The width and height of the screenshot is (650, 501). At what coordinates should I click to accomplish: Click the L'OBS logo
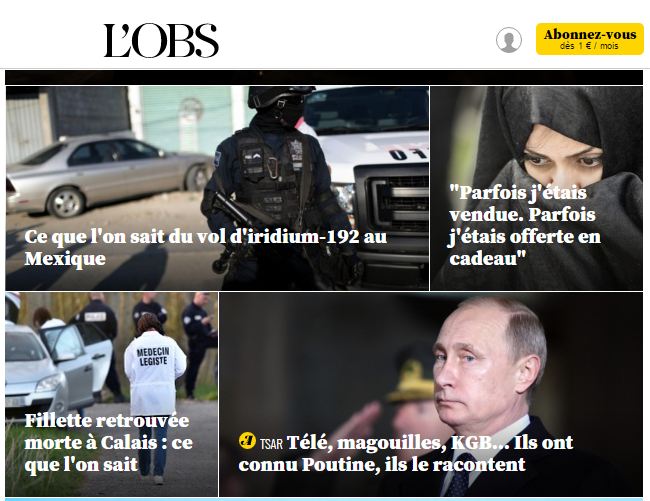pos(161,40)
